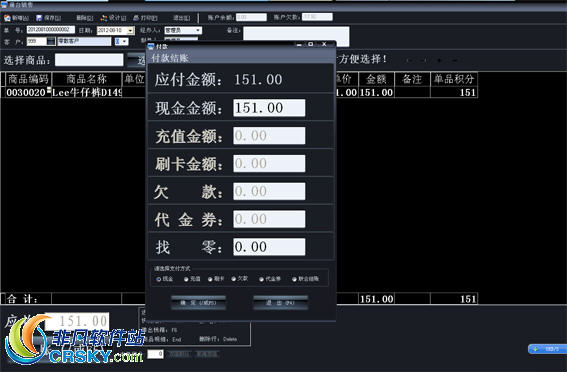Select the 联合结账 combined payment radio button

tap(294, 279)
